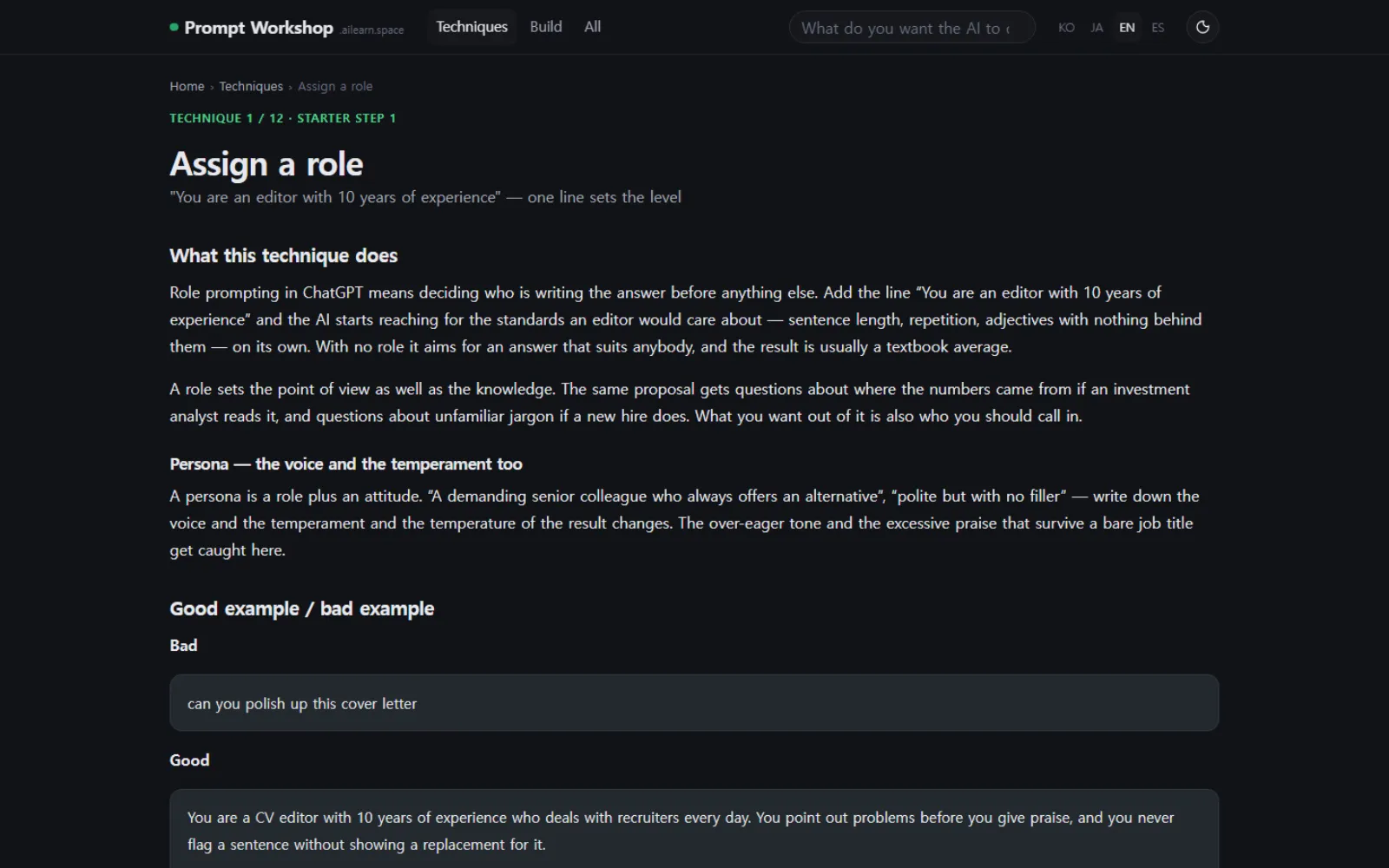Viewport: 1389px width, 868px height.
Task: Open Techniques in the breadcrumb trail
Action: 251,86
